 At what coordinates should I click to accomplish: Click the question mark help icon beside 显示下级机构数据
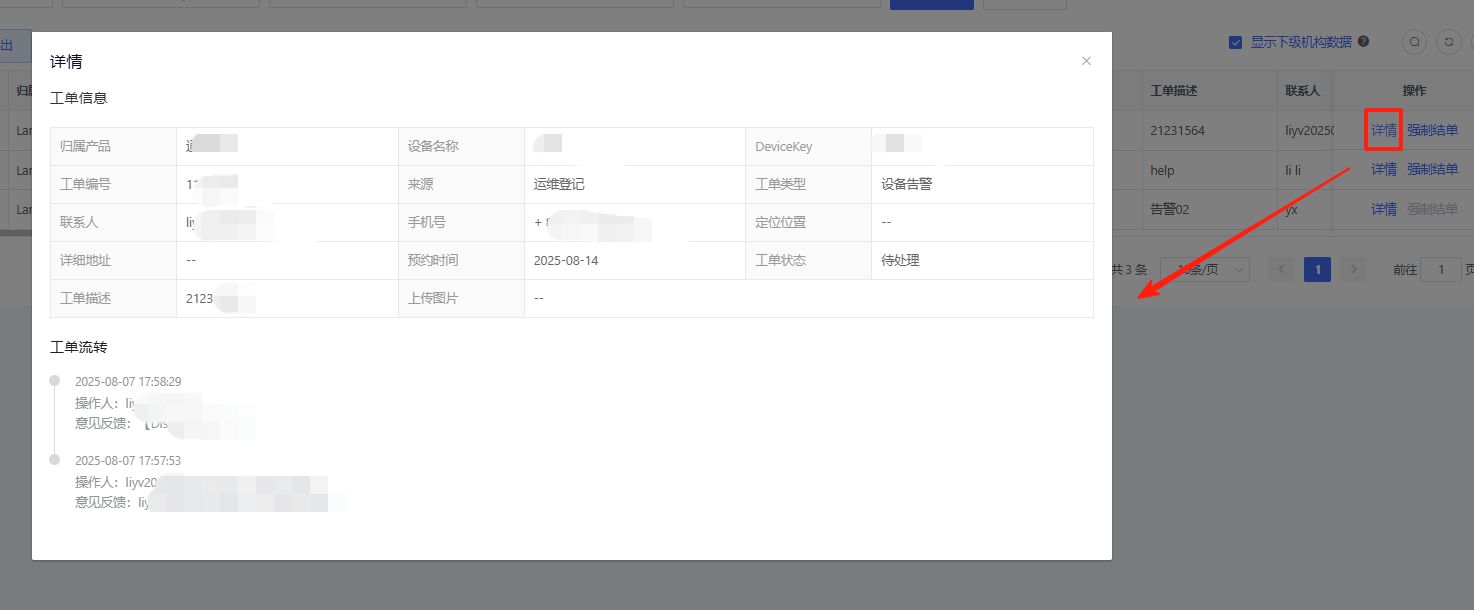click(1364, 42)
